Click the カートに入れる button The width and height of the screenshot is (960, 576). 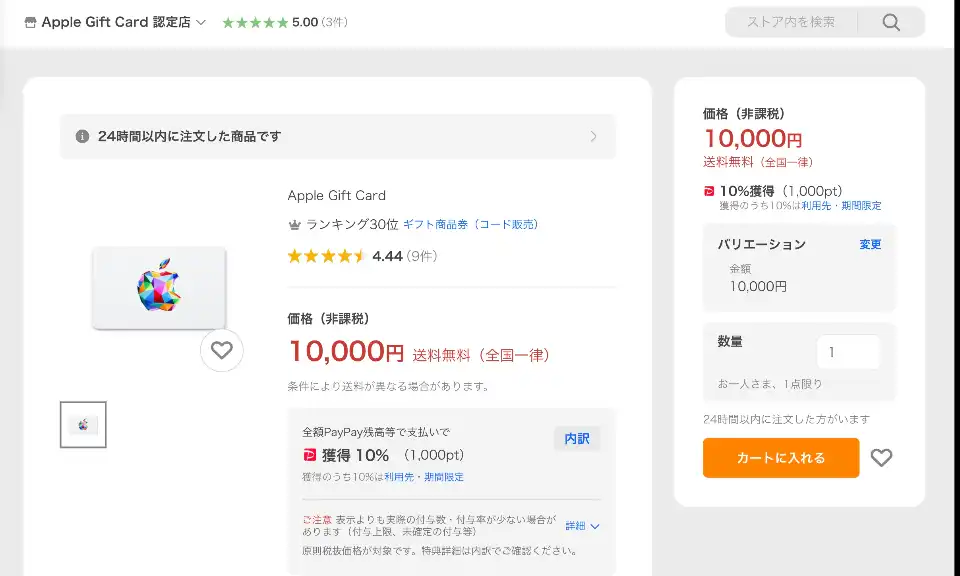781,458
